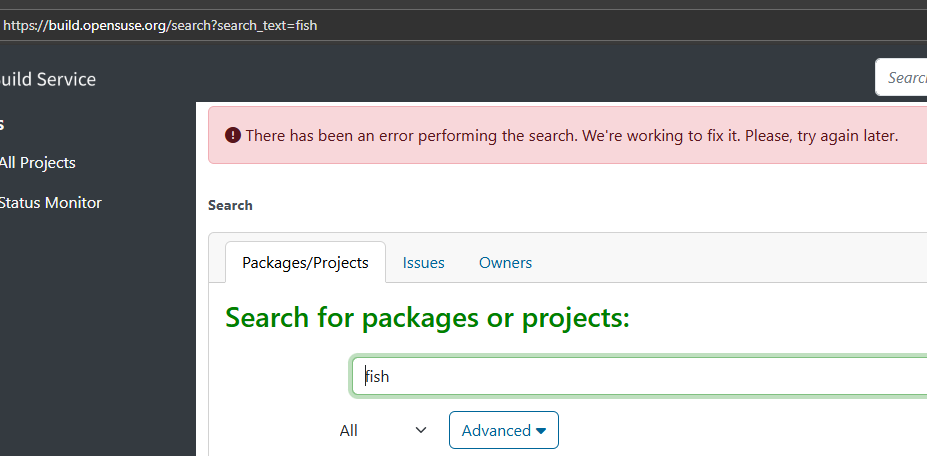Click the Search for packages or projects heading
Image resolution: width=927 pixels, height=456 pixels.
coord(427,317)
